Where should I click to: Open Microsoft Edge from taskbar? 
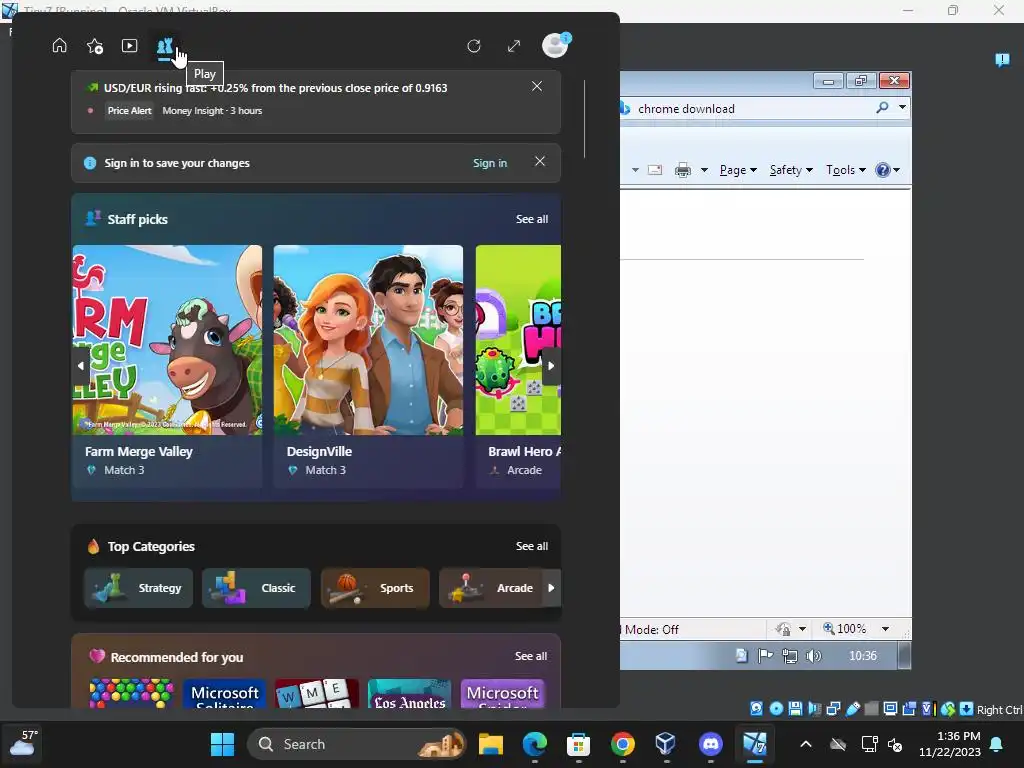[x=534, y=744]
